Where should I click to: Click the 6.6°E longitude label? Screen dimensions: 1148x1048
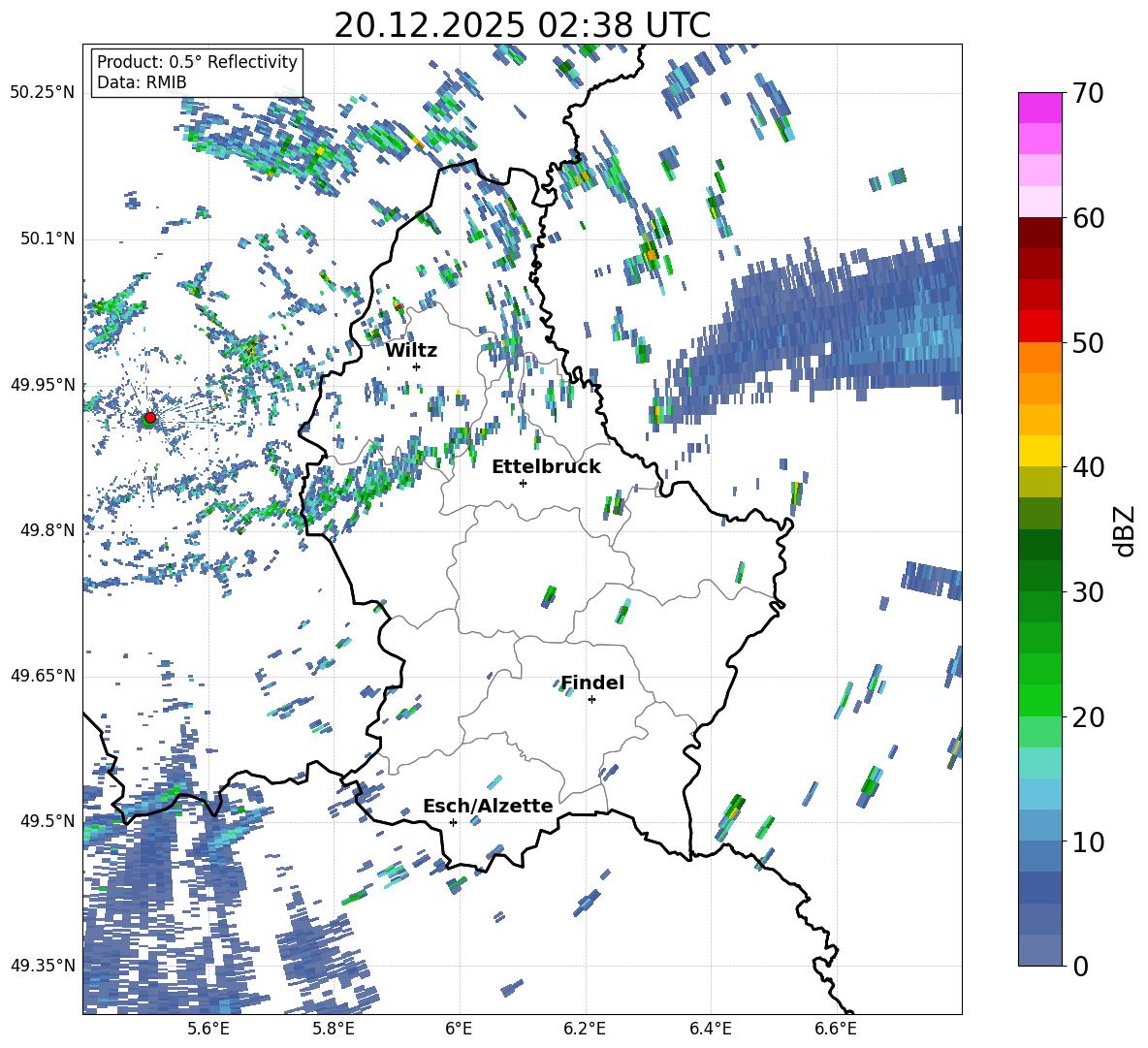(x=836, y=1029)
